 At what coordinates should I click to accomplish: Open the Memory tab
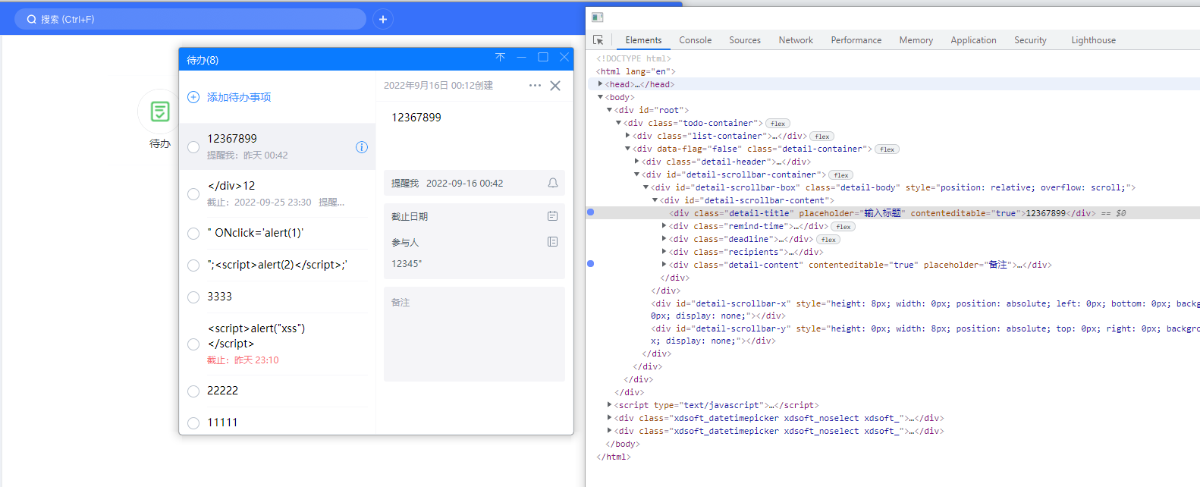pos(916,40)
